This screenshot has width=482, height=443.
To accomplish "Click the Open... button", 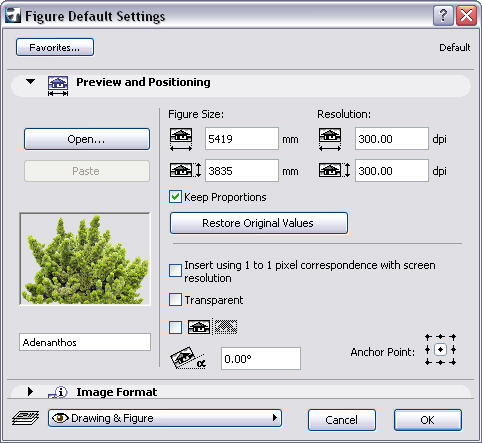I will 87,139.
